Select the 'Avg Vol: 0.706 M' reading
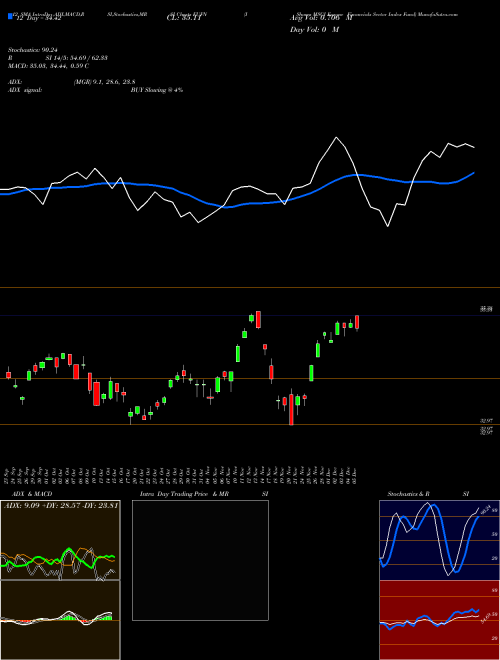The width and height of the screenshot is (500, 660). [x=321, y=18]
